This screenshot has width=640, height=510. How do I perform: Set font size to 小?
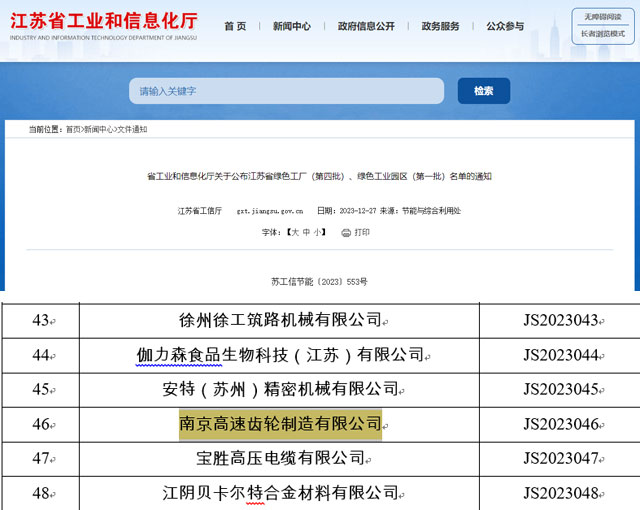pyautogui.click(x=317, y=232)
